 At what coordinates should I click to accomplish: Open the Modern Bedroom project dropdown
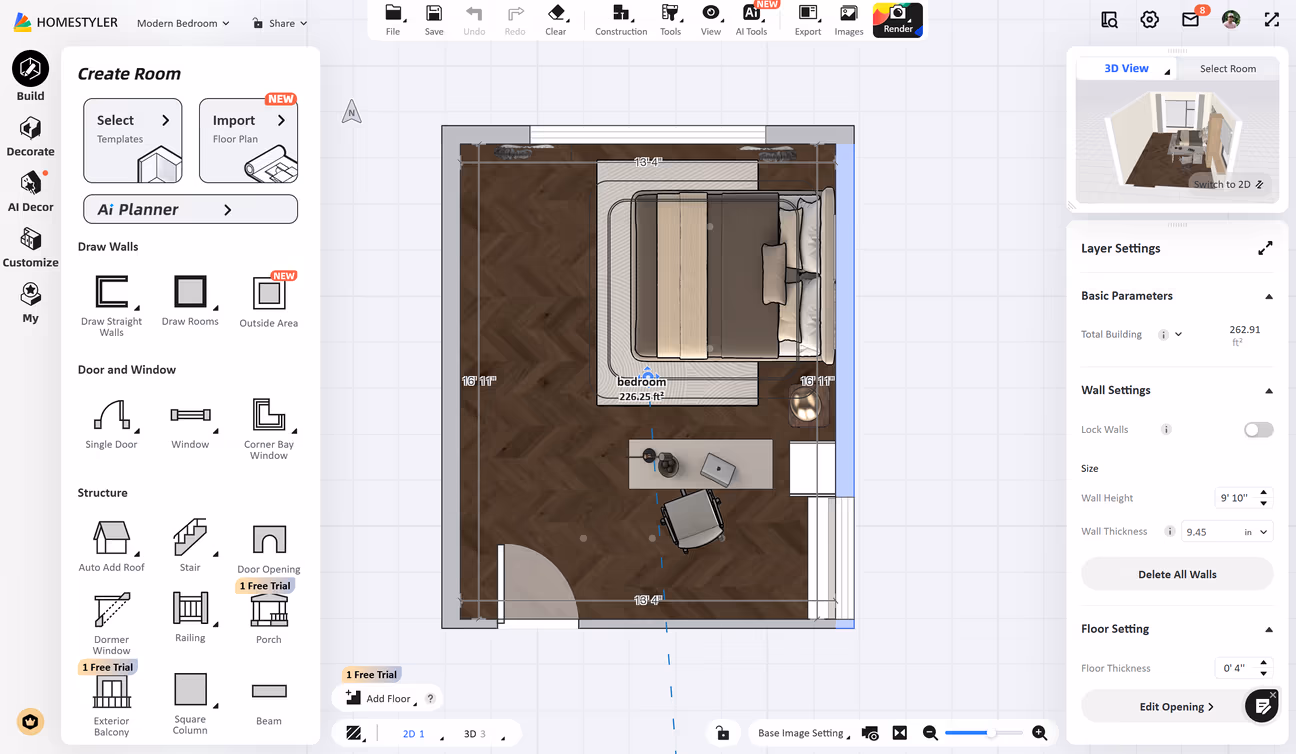point(183,23)
